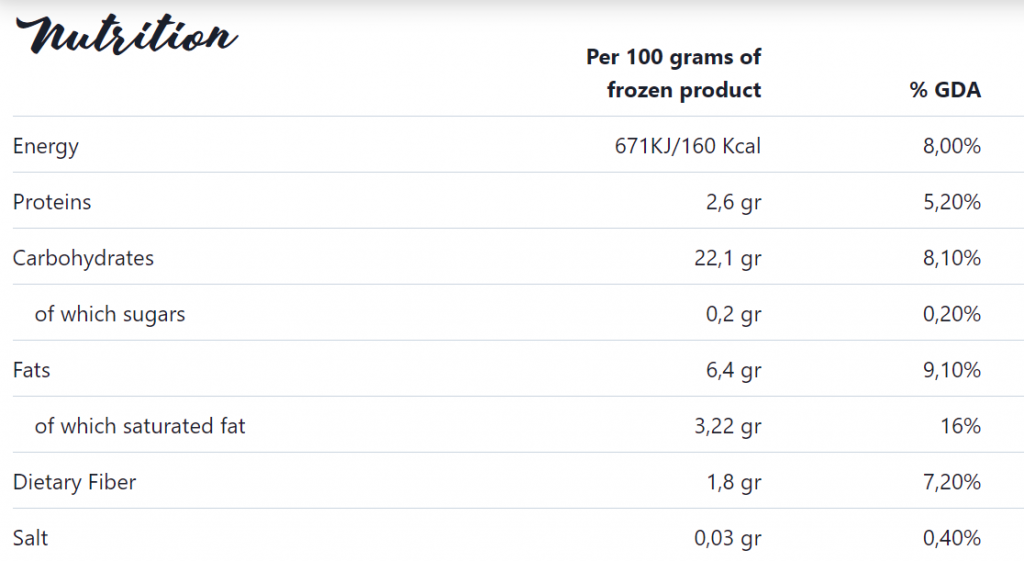Click the Nutrition script heading
The width and height of the screenshot is (1024, 561).
(x=126, y=34)
